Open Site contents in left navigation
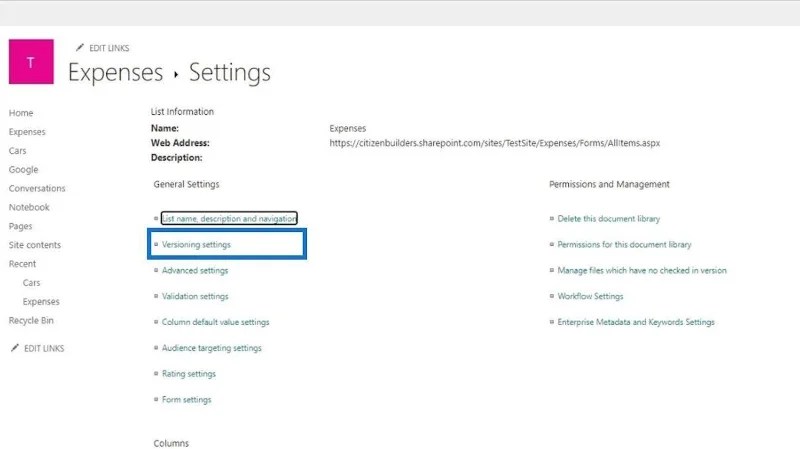 click(35, 245)
